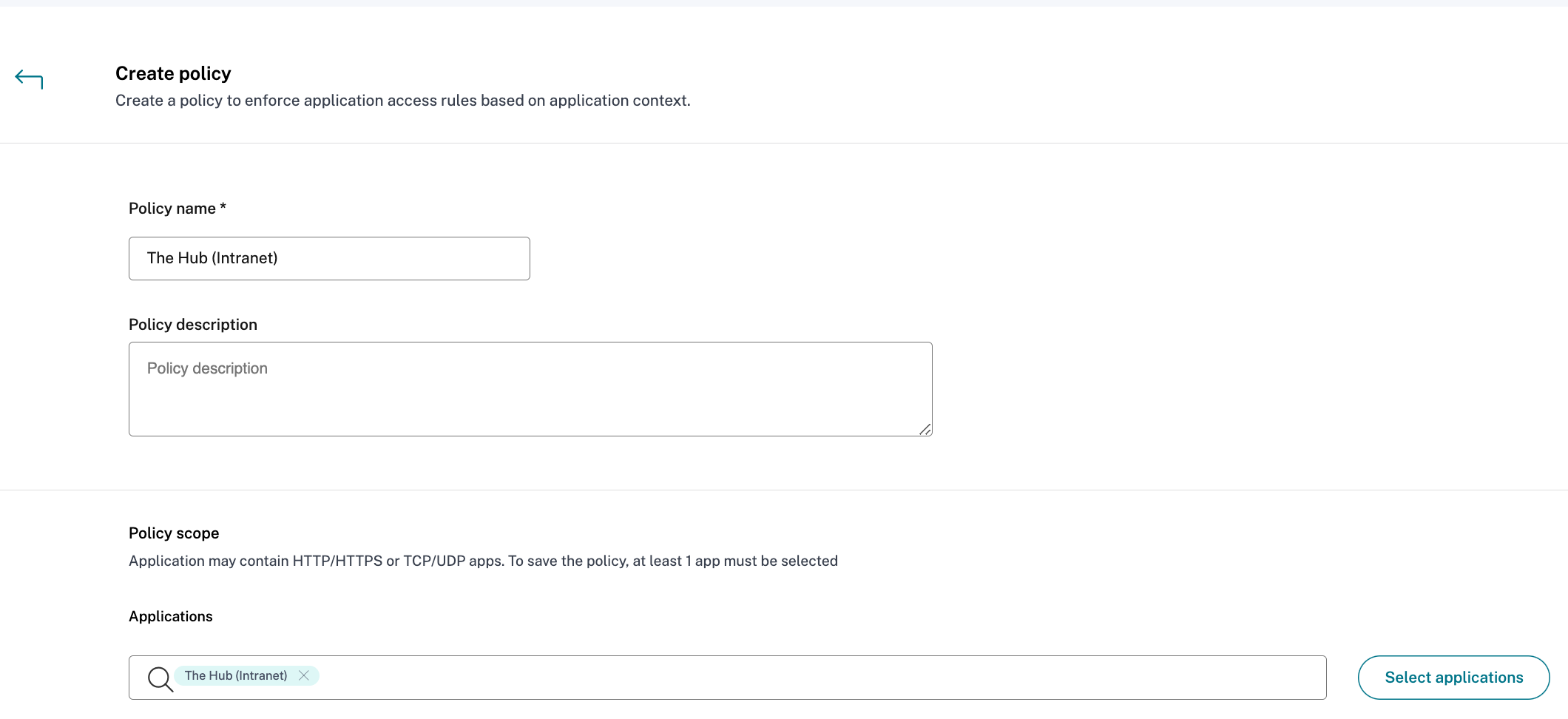This screenshot has width=1568, height=719.
Task: Click the divider line below the page header
Action: click(x=784, y=143)
